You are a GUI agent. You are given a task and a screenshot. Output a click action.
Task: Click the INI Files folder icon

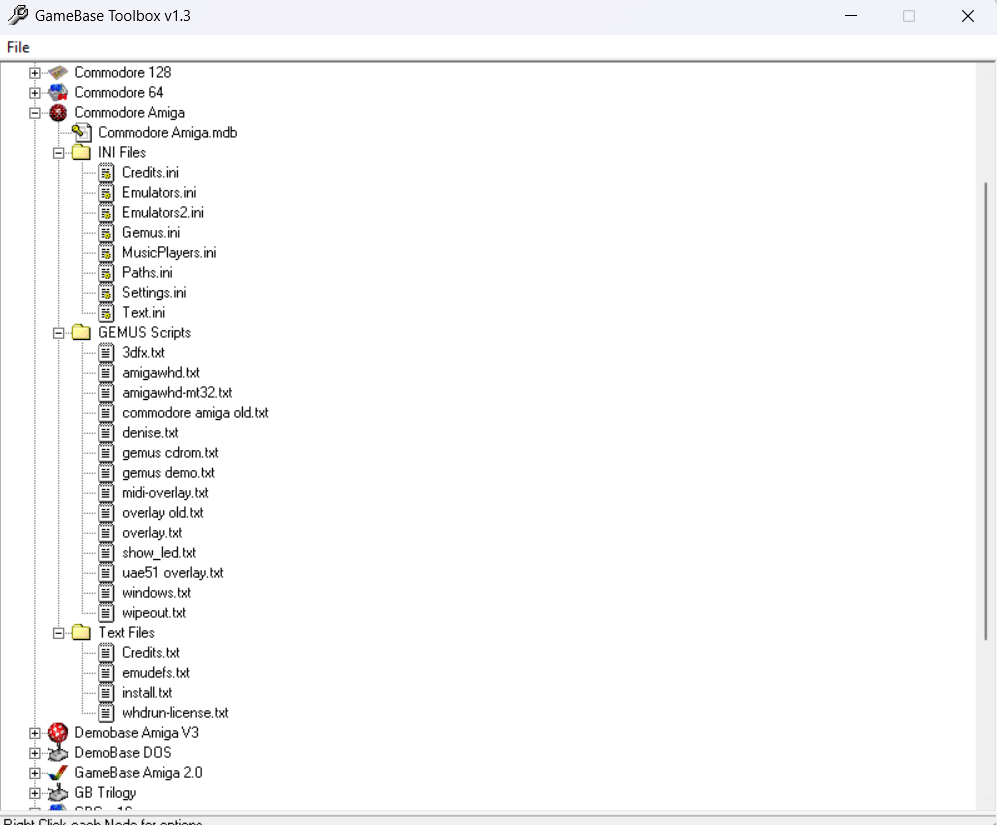(81, 153)
